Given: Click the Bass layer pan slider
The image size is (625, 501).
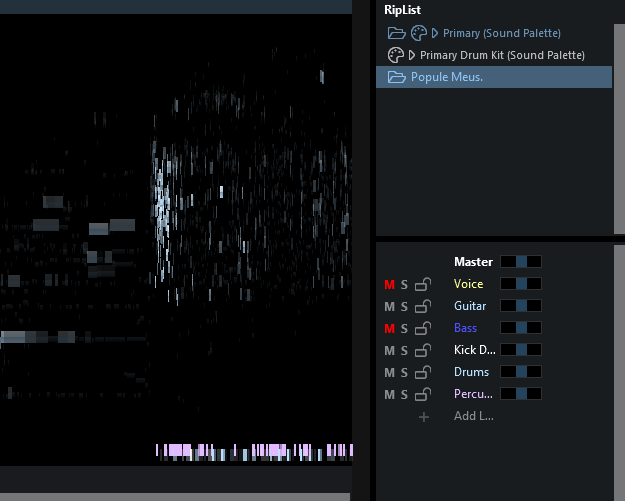Looking at the screenshot, I should click(521, 328).
